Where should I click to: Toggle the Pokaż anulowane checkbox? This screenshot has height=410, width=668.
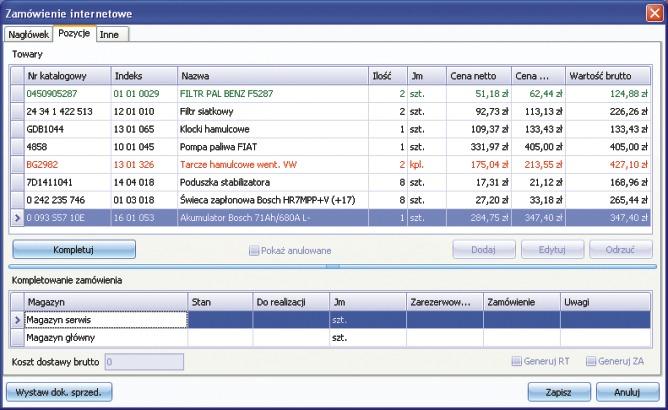pyautogui.click(x=254, y=251)
